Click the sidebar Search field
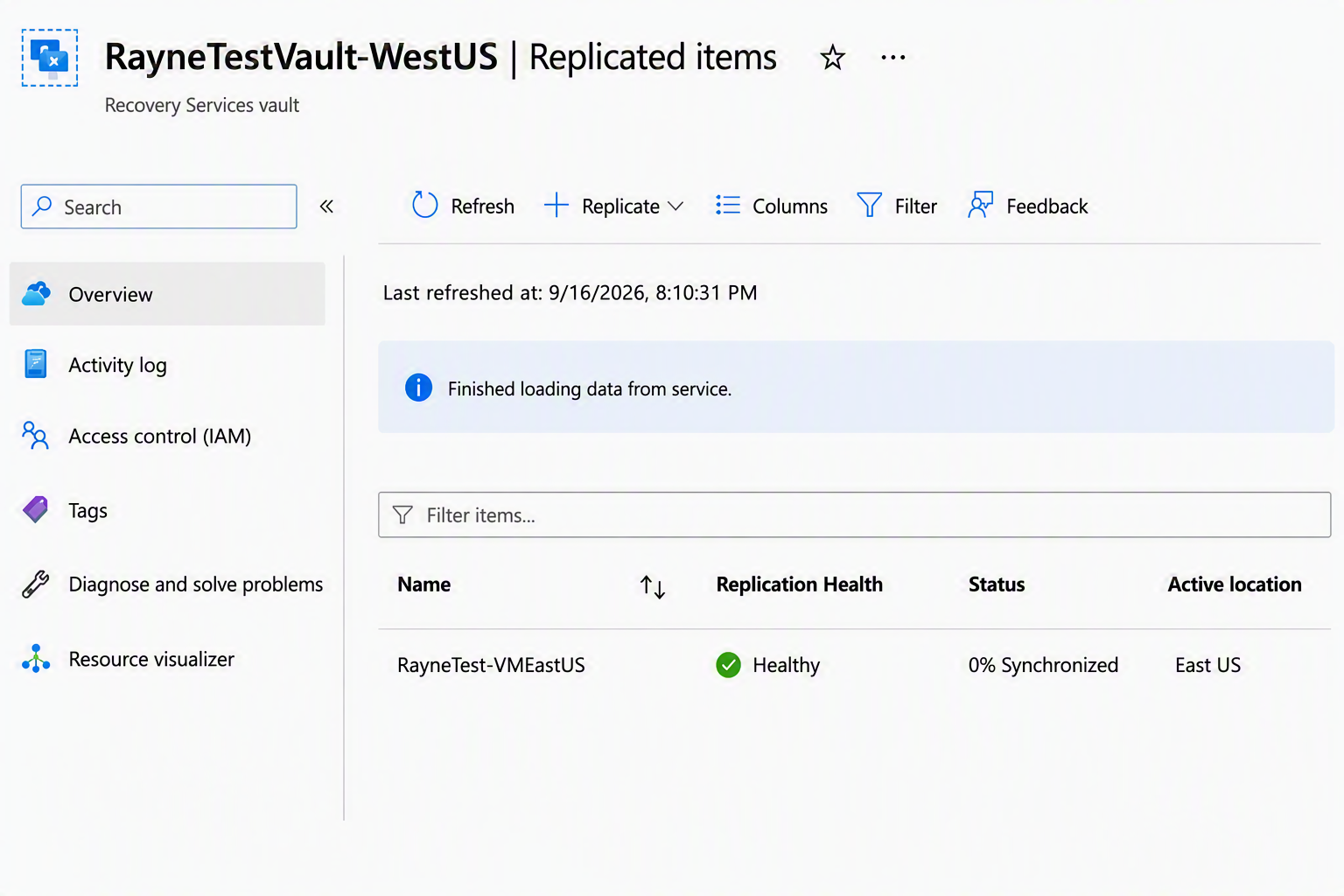Image resolution: width=1344 pixels, height=896 pixels. pyautogui.click(x=159, y=206)
